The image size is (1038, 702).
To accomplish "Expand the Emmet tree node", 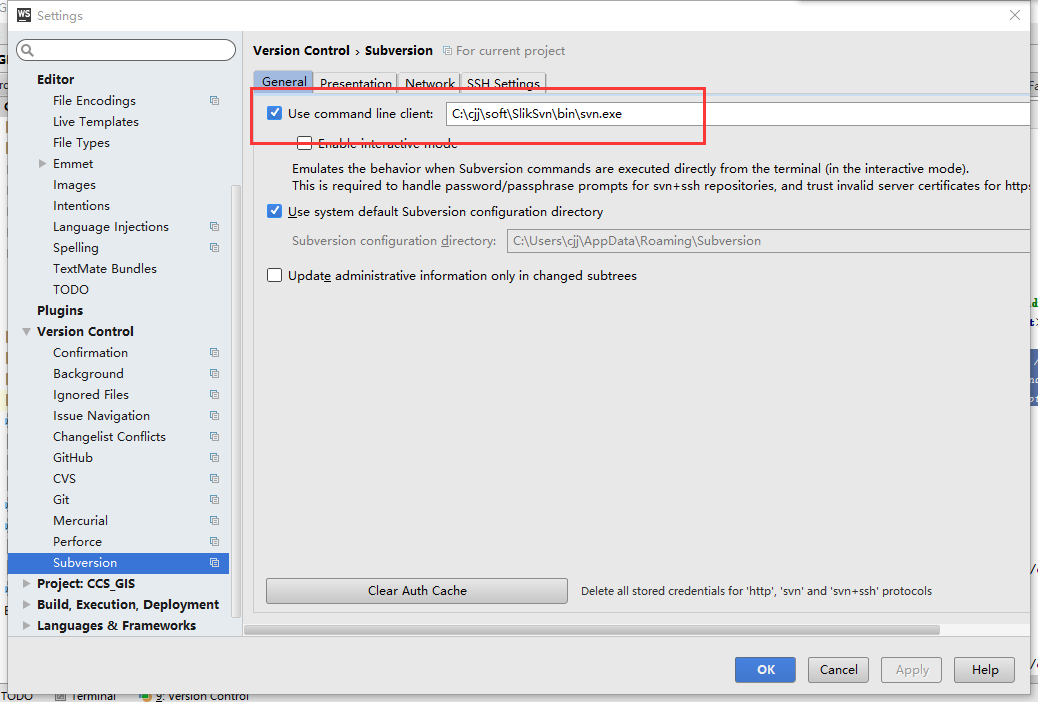I will [x=42, y=164].
